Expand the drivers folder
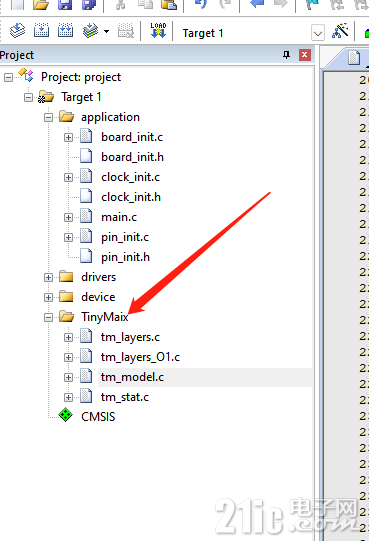369x541 pixels. [48, 277]
